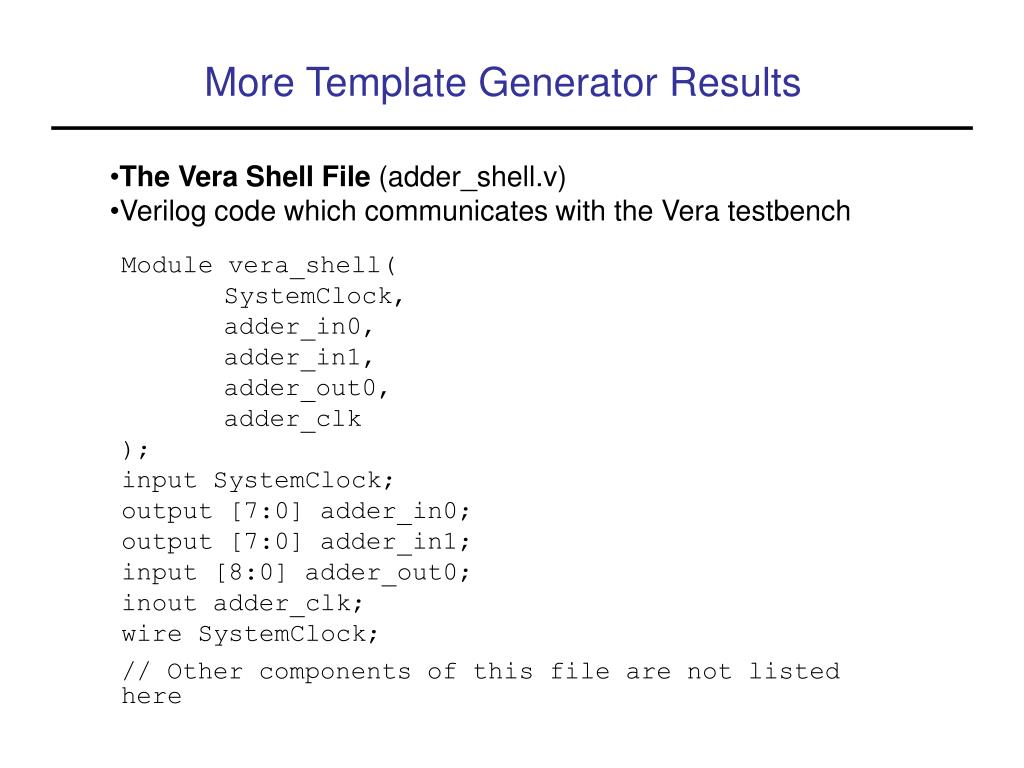Click the Module vera_shell( code line

click(259, 266)
